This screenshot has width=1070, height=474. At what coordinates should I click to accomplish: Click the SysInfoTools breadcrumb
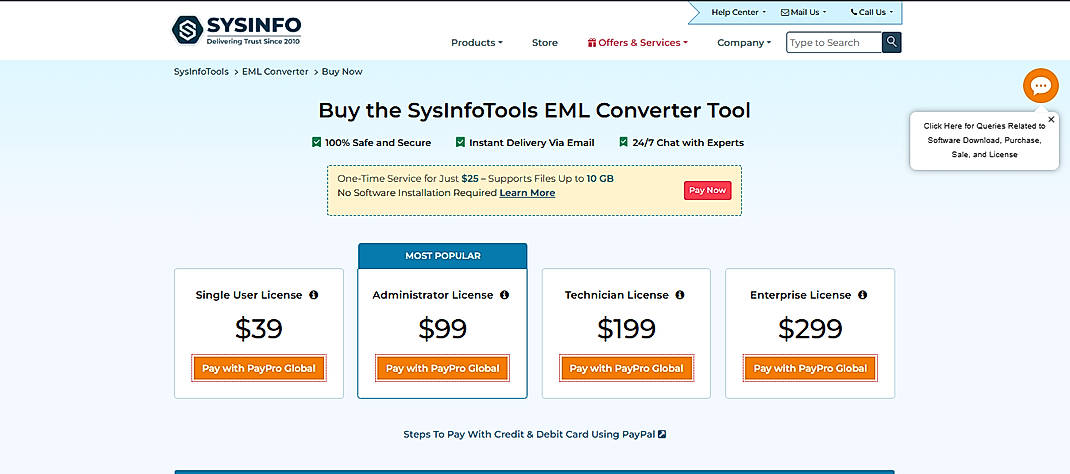pyautogui.click(x=201, y=71)
